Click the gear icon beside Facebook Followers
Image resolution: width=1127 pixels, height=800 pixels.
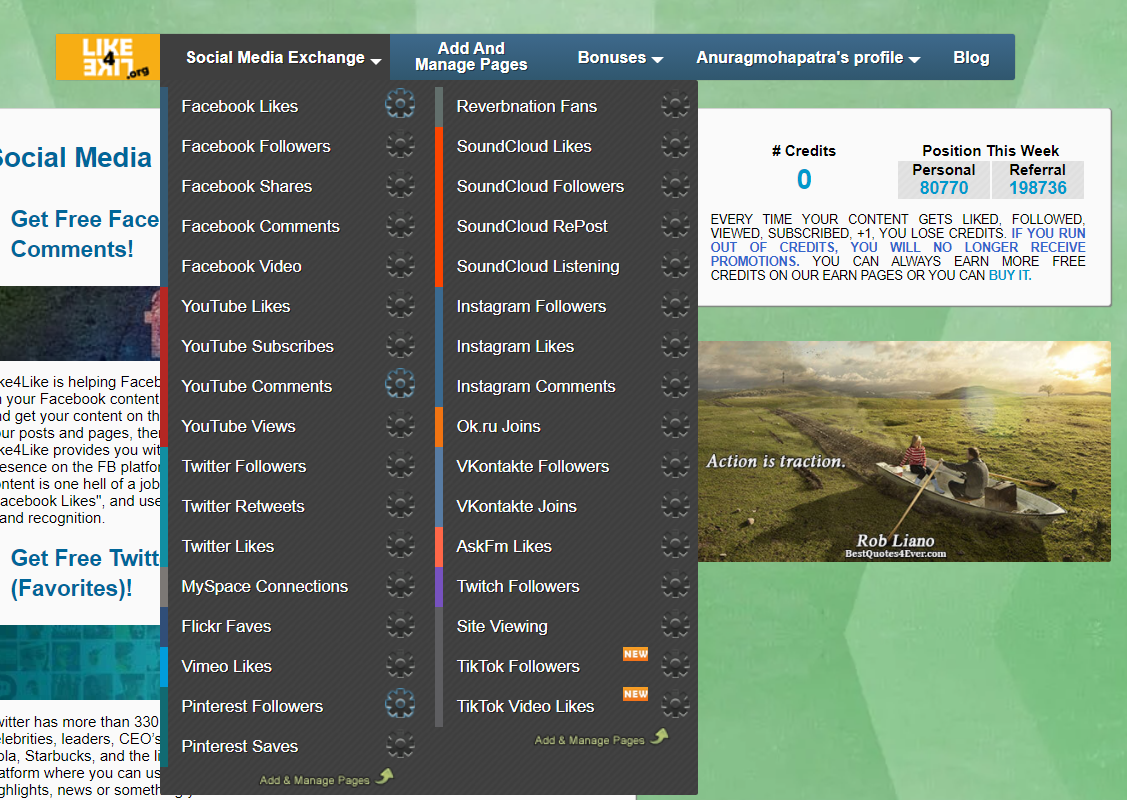click(x=400, y=146)
